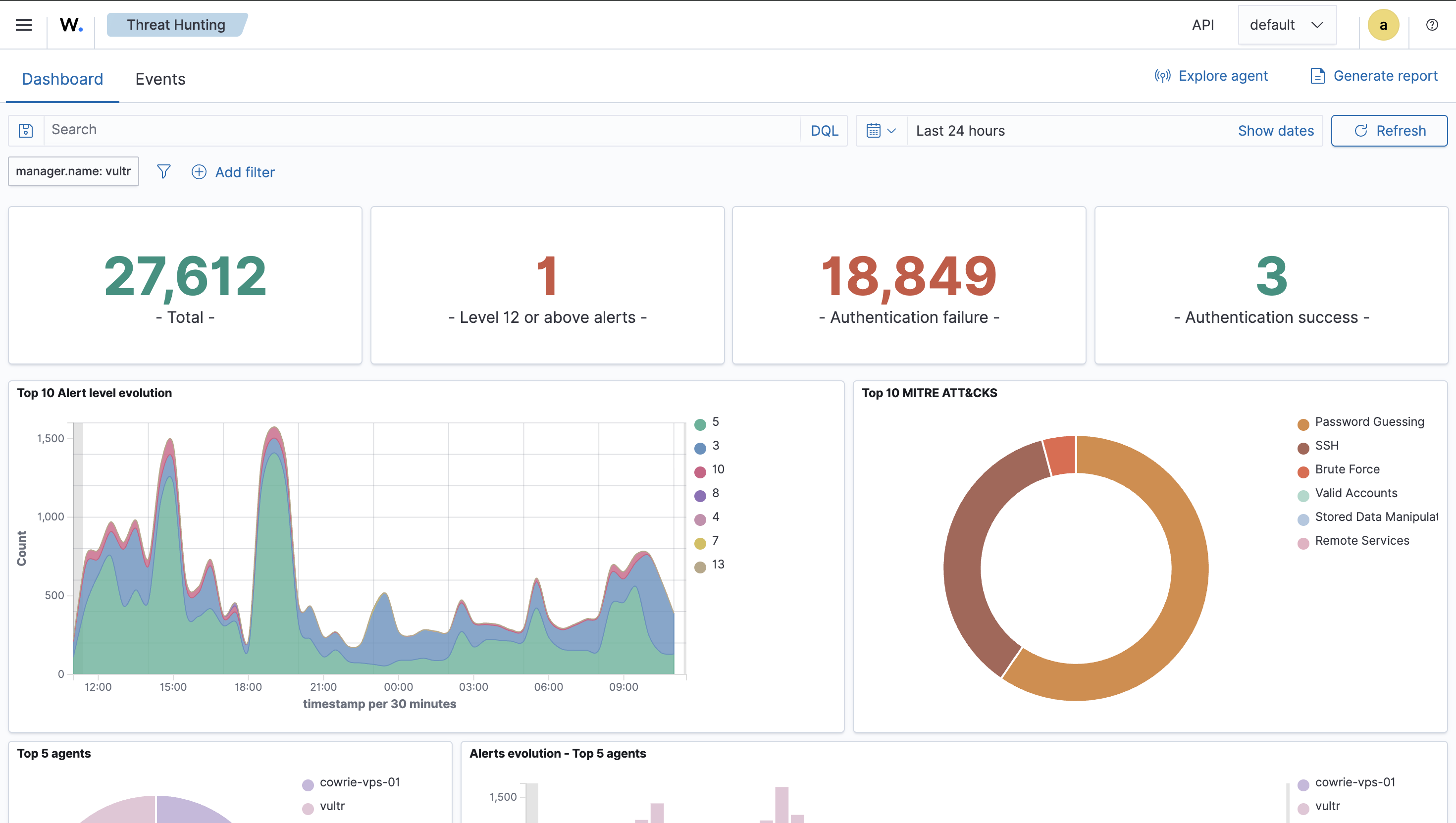Focus the Search query input field
This screenshot has width=1456, height=823.
pyautogui.click(x=421, y=130)
